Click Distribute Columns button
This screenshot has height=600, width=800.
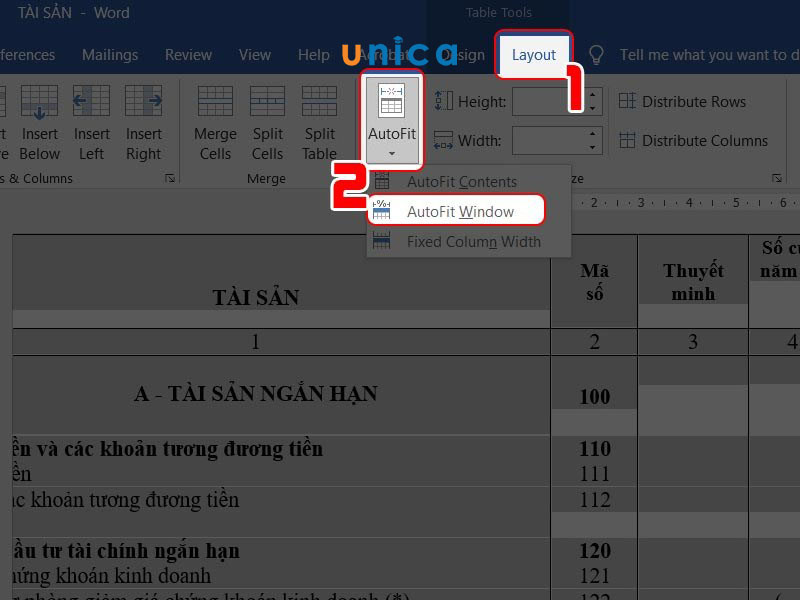click(x=693, y=140)
